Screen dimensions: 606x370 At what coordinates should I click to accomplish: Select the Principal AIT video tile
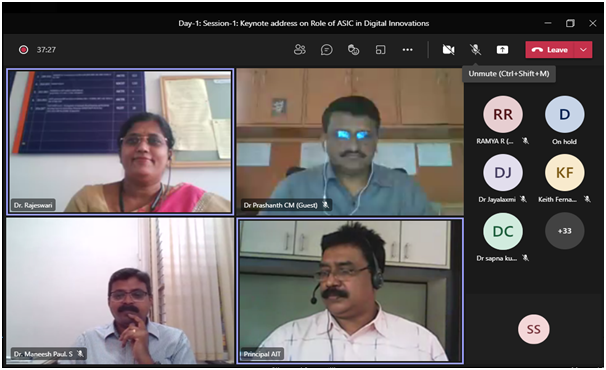click(350, 291)
